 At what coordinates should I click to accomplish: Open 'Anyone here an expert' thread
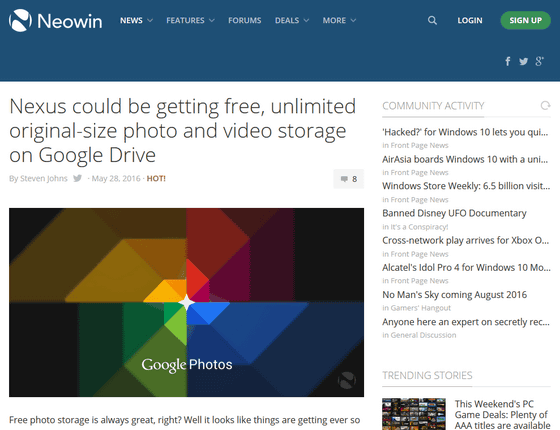pyautogui.click(x=466, y=322)
